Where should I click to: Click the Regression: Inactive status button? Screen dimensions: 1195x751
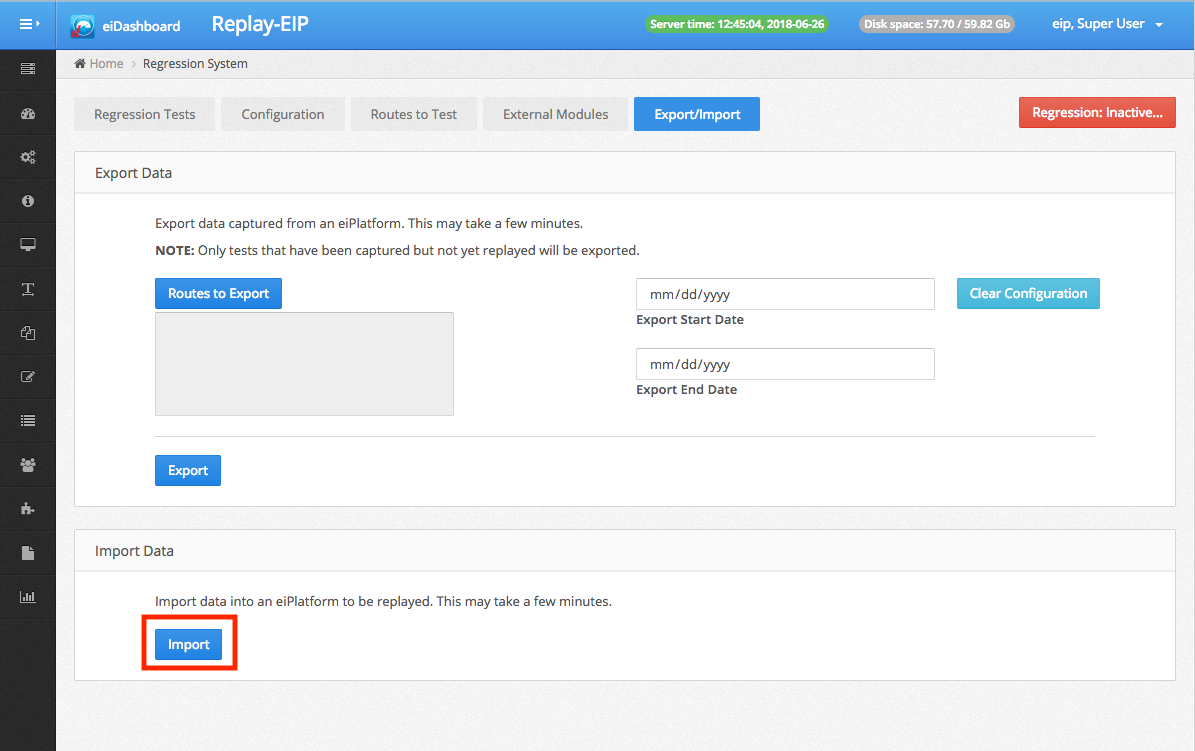click(x=1097, y=113)
